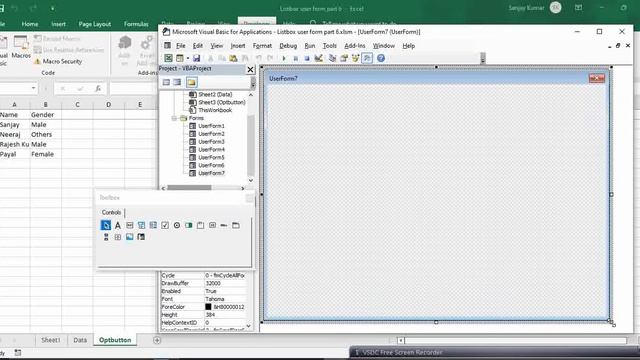This screenshot has height=360, width=640.
Task: Switch to the Data sheet tab in Excel
Action: (x=80, y=340)
